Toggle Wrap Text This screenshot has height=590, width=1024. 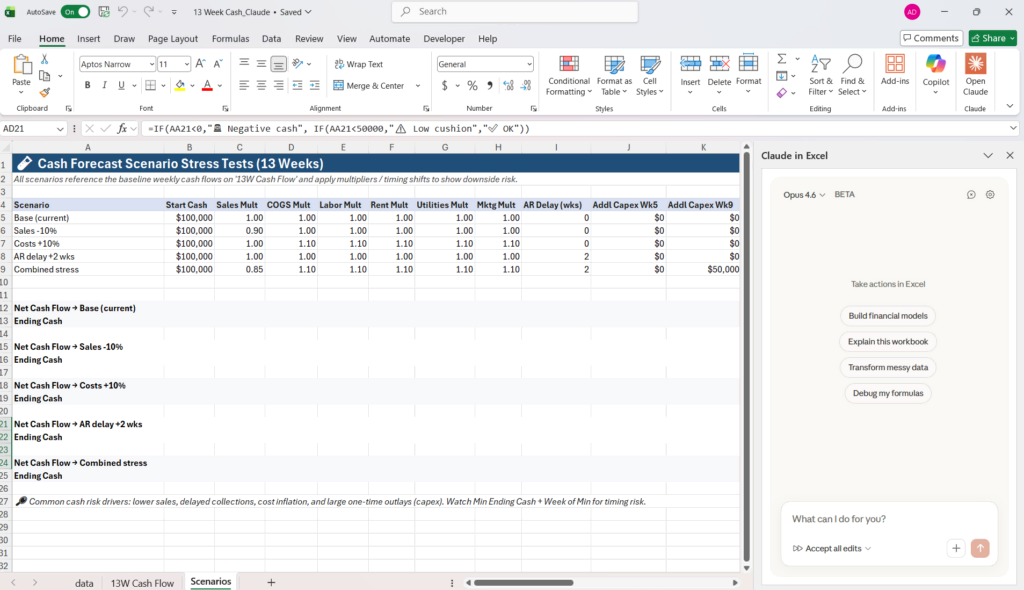coord(359,64)
